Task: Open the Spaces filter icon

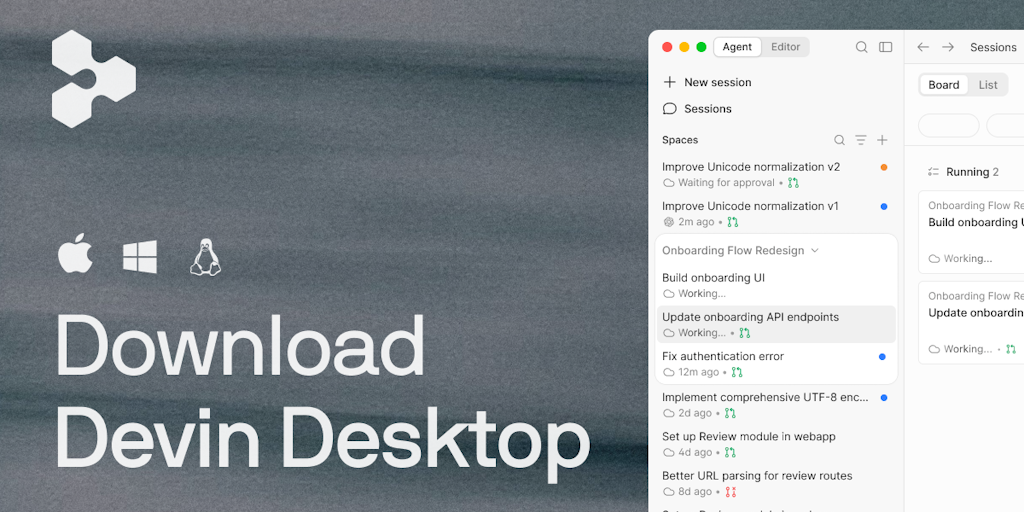Action: (861, 140)
